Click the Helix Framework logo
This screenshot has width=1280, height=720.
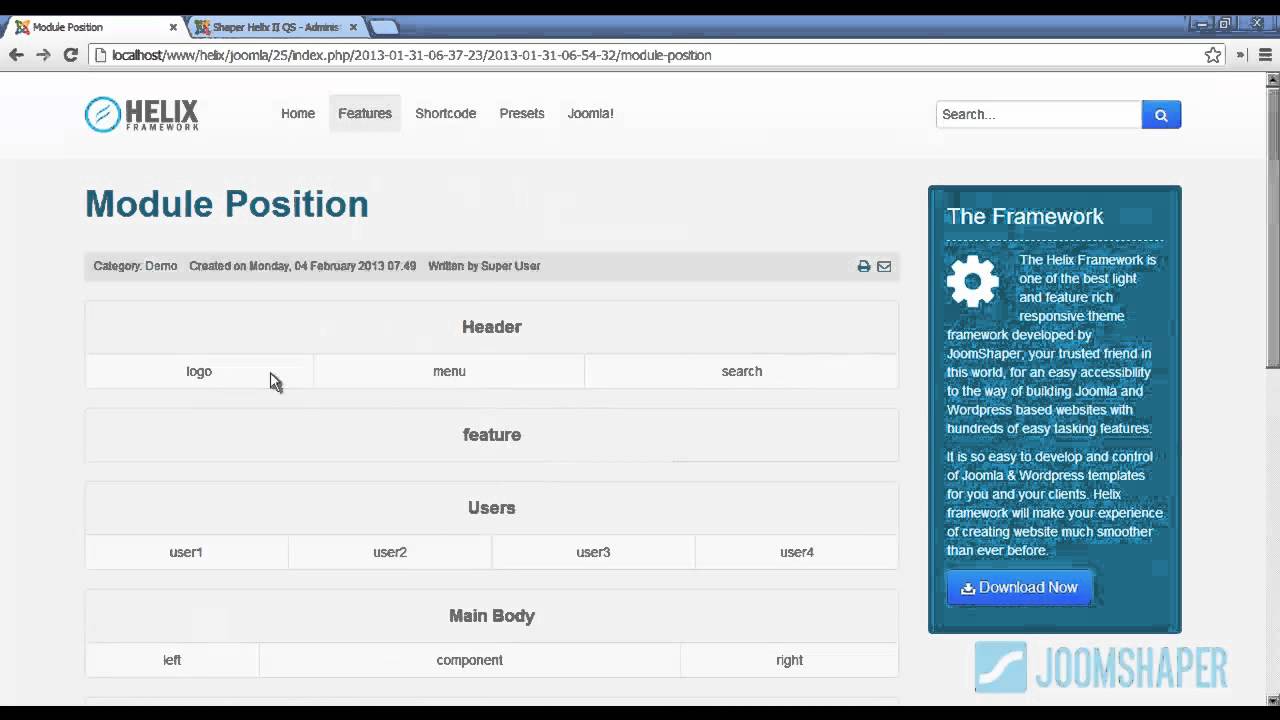tap(141, 114)
